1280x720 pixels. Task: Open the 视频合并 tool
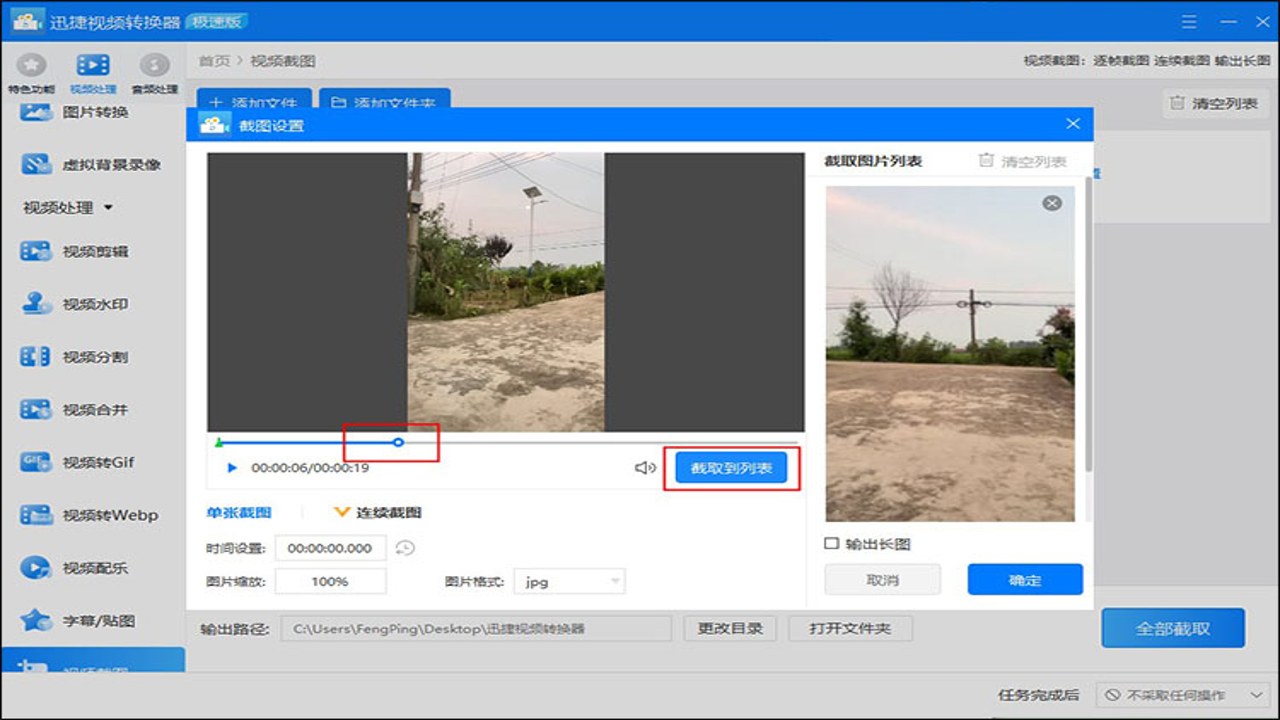click(75, 410)
